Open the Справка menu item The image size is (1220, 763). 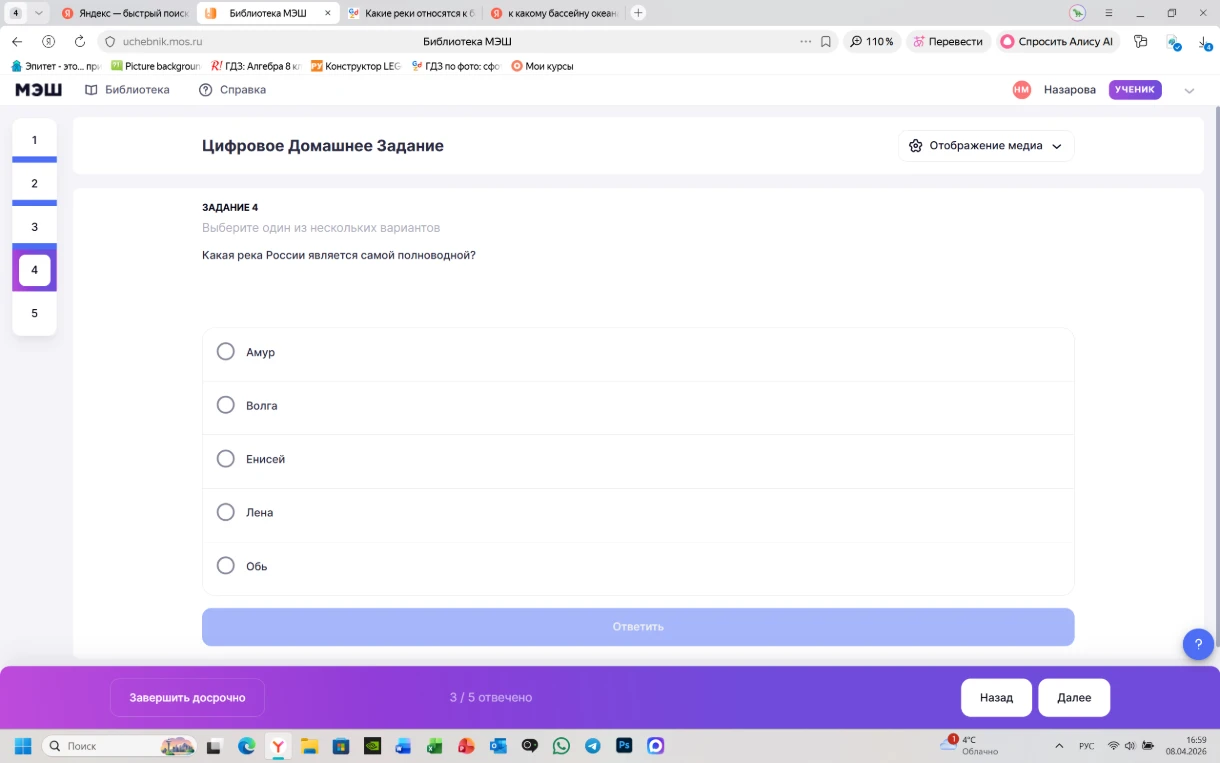click(232, 90)
